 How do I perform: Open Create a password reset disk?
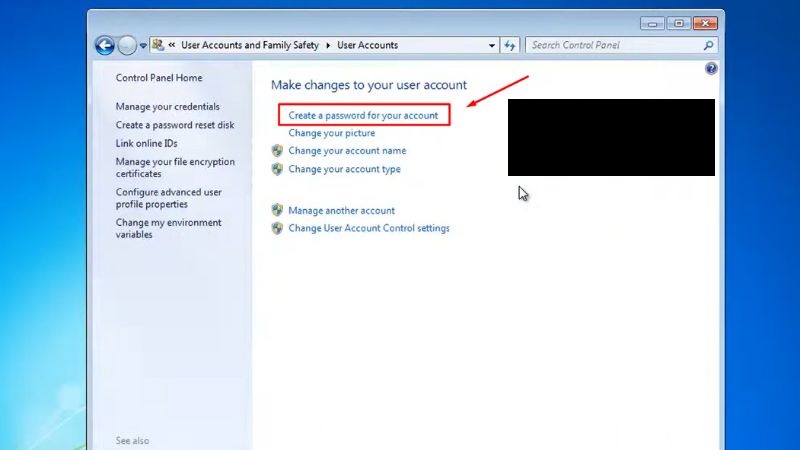(x=175, y=124)
